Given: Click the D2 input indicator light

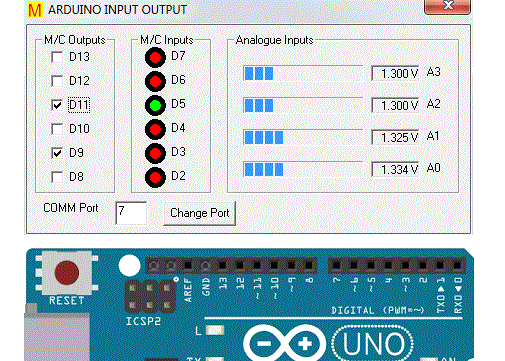Looking at the screenshot, I should (x=155, y=177).
